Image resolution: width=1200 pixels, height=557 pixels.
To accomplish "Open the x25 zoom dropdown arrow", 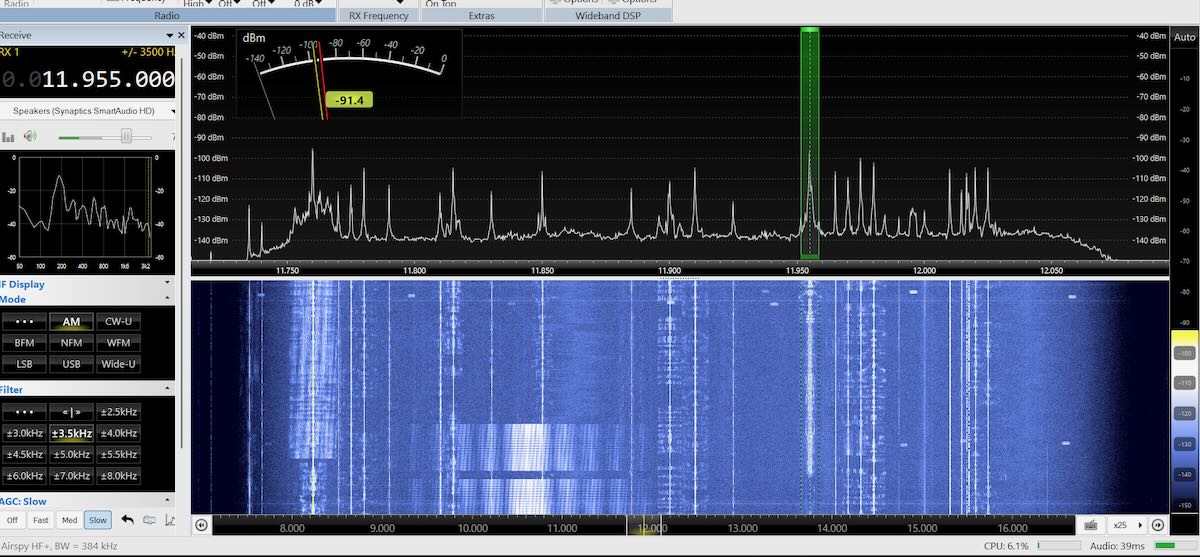I will tap(1140, 525).
